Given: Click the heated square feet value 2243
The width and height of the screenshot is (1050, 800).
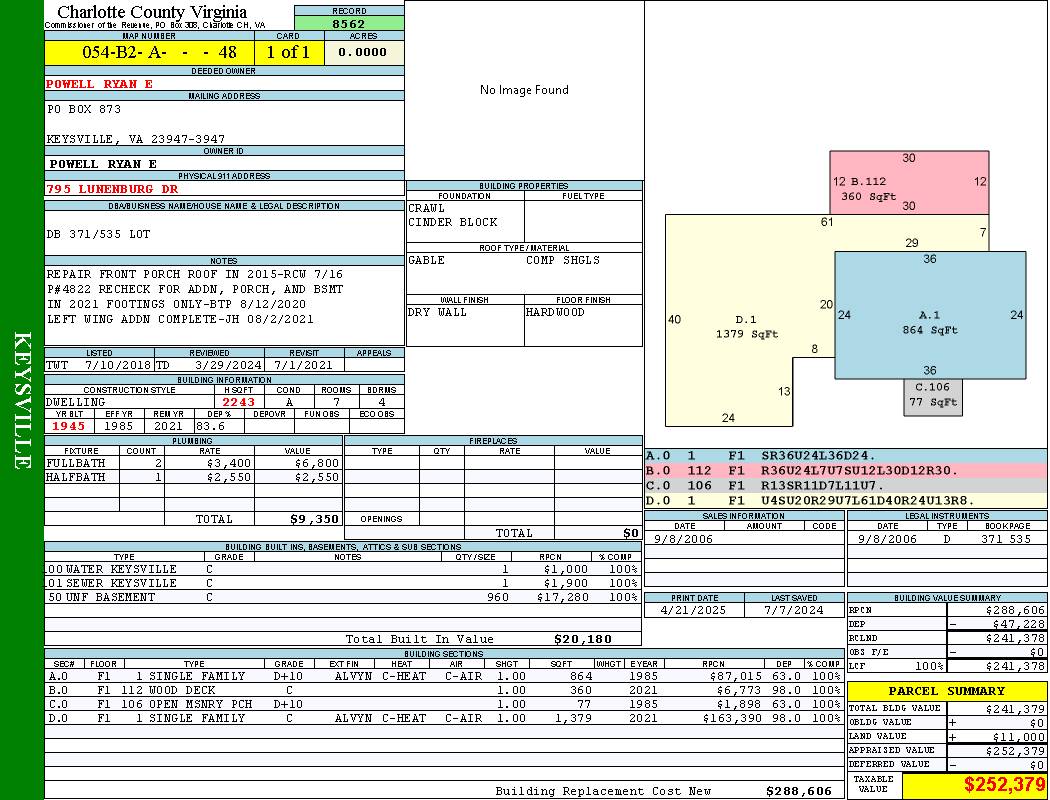Looking at the screenshot, I should click(x=239, y=402).
